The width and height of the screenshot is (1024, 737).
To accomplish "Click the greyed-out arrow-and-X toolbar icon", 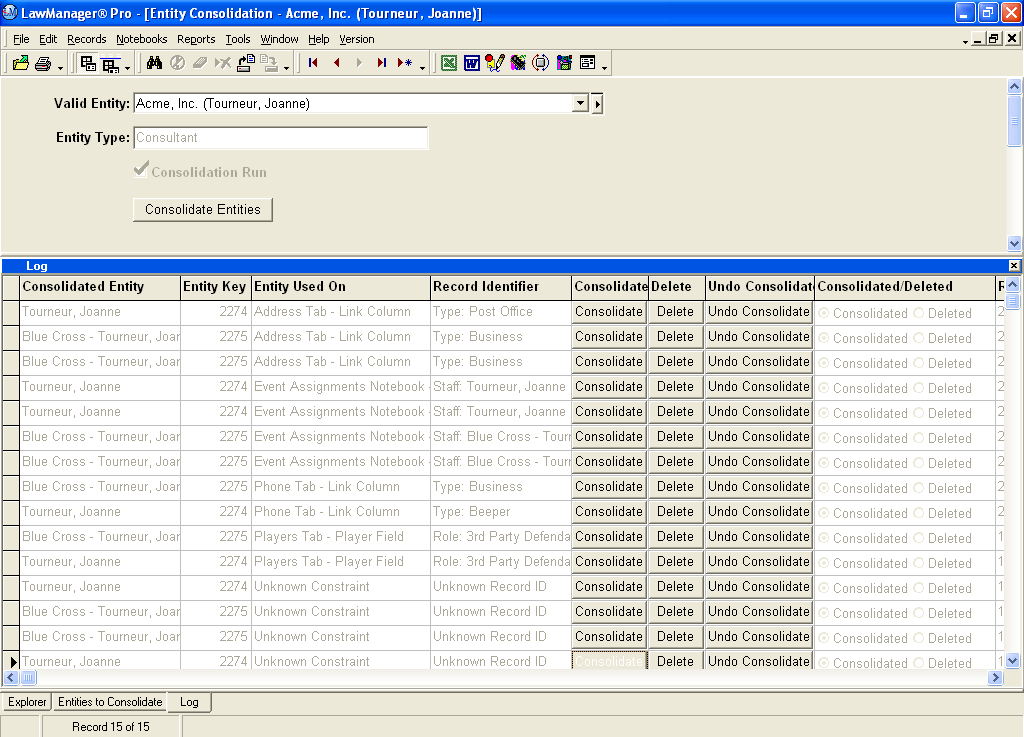I will tap(223, 63).
